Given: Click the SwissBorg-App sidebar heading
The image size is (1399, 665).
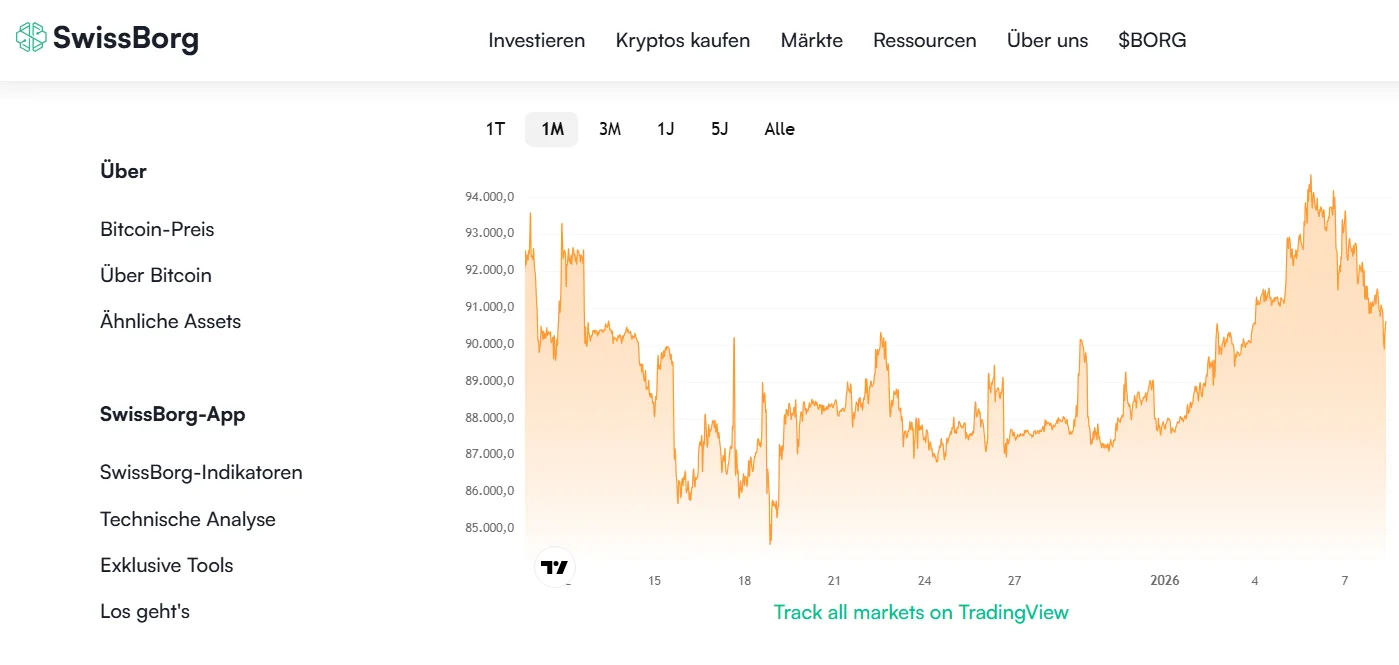Looking at the screenshot, I should click(173, 414).
